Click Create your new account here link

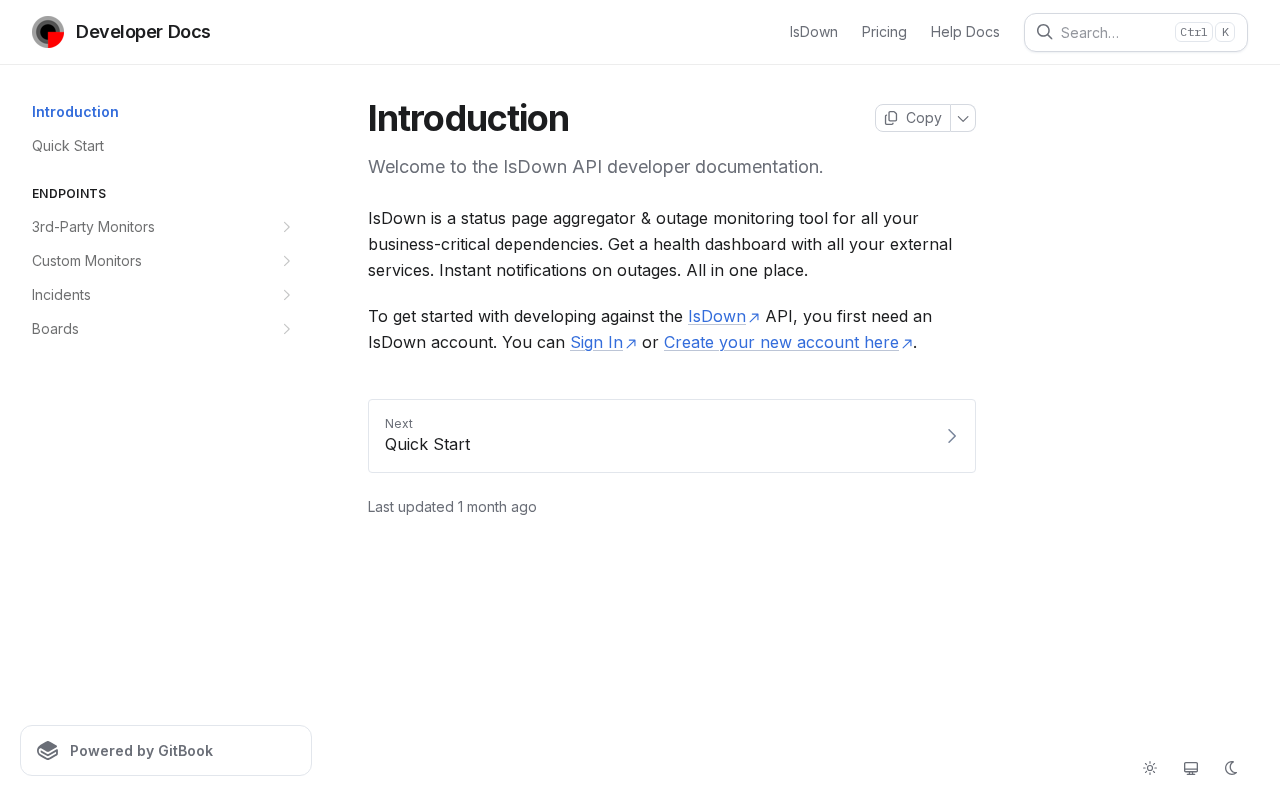pyautogui.click(x=781, y=343)
